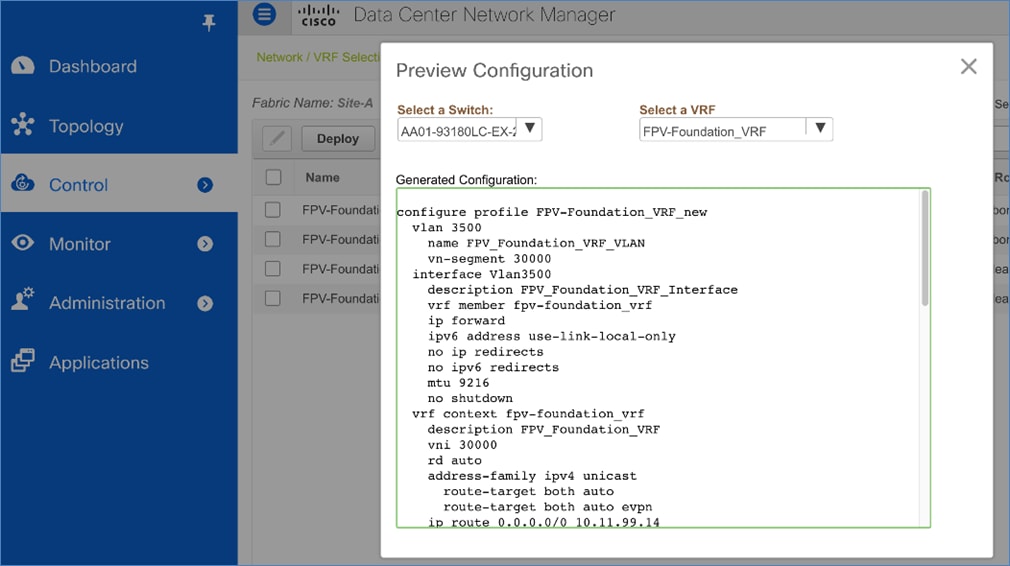Screen dimensions: 1010x566
Task: Click 'name FPV_Foundation_VRF_VLAN' line
Action: (537, 243)
